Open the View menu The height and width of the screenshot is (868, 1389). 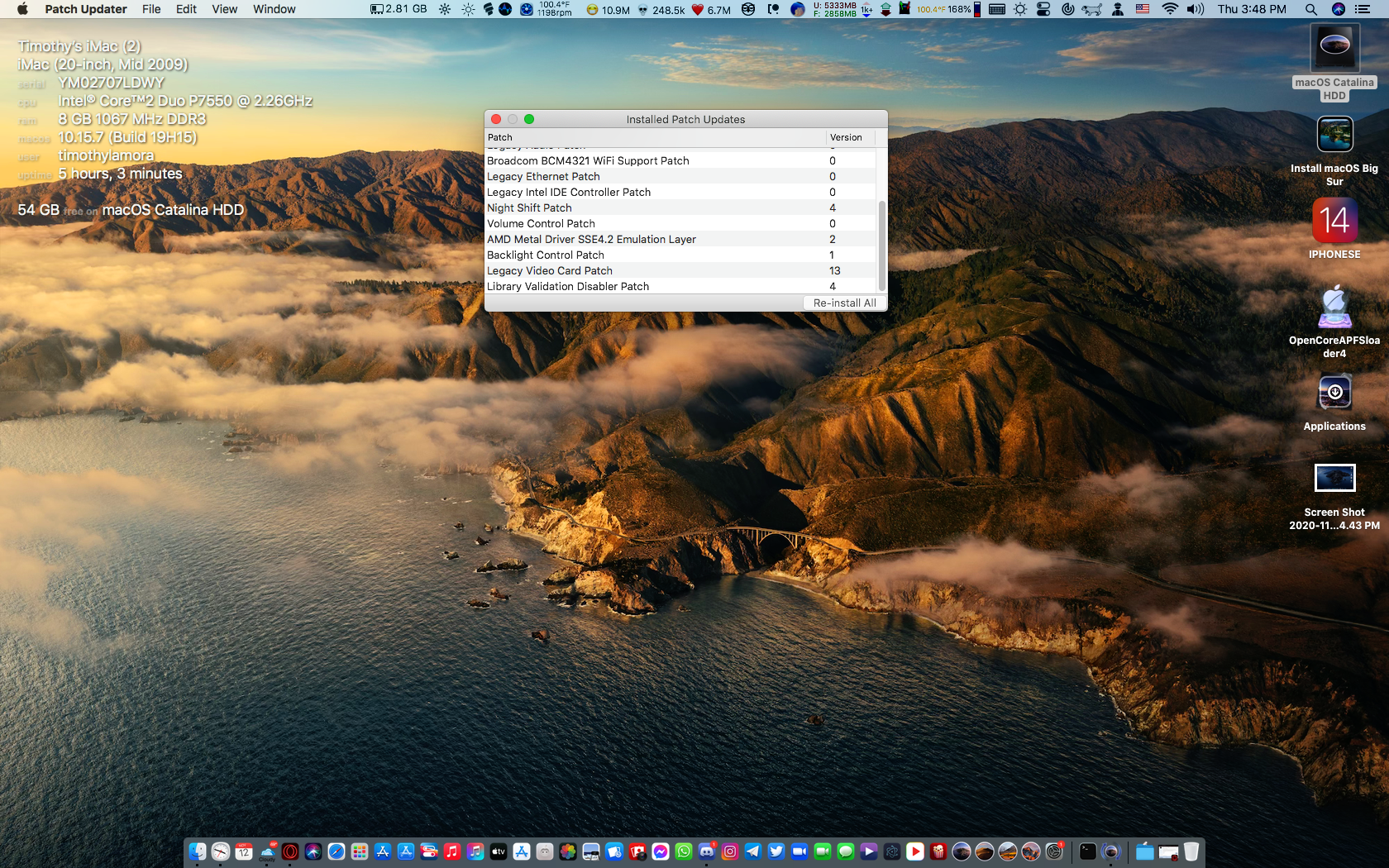click(x=225, y=9)
